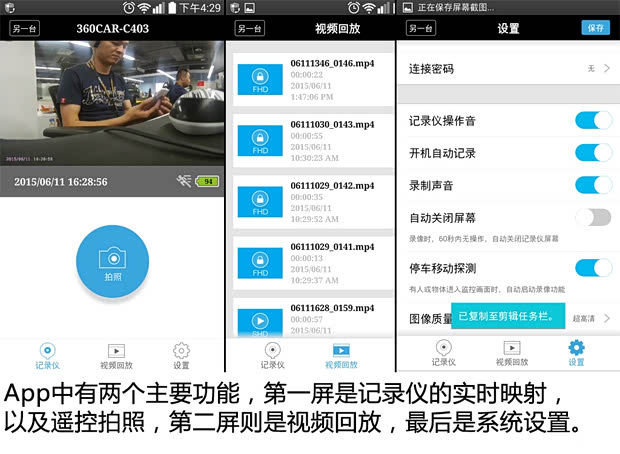
Task: Tap 视频回放 play icon on the live-view screen
Action: point(115,352)
